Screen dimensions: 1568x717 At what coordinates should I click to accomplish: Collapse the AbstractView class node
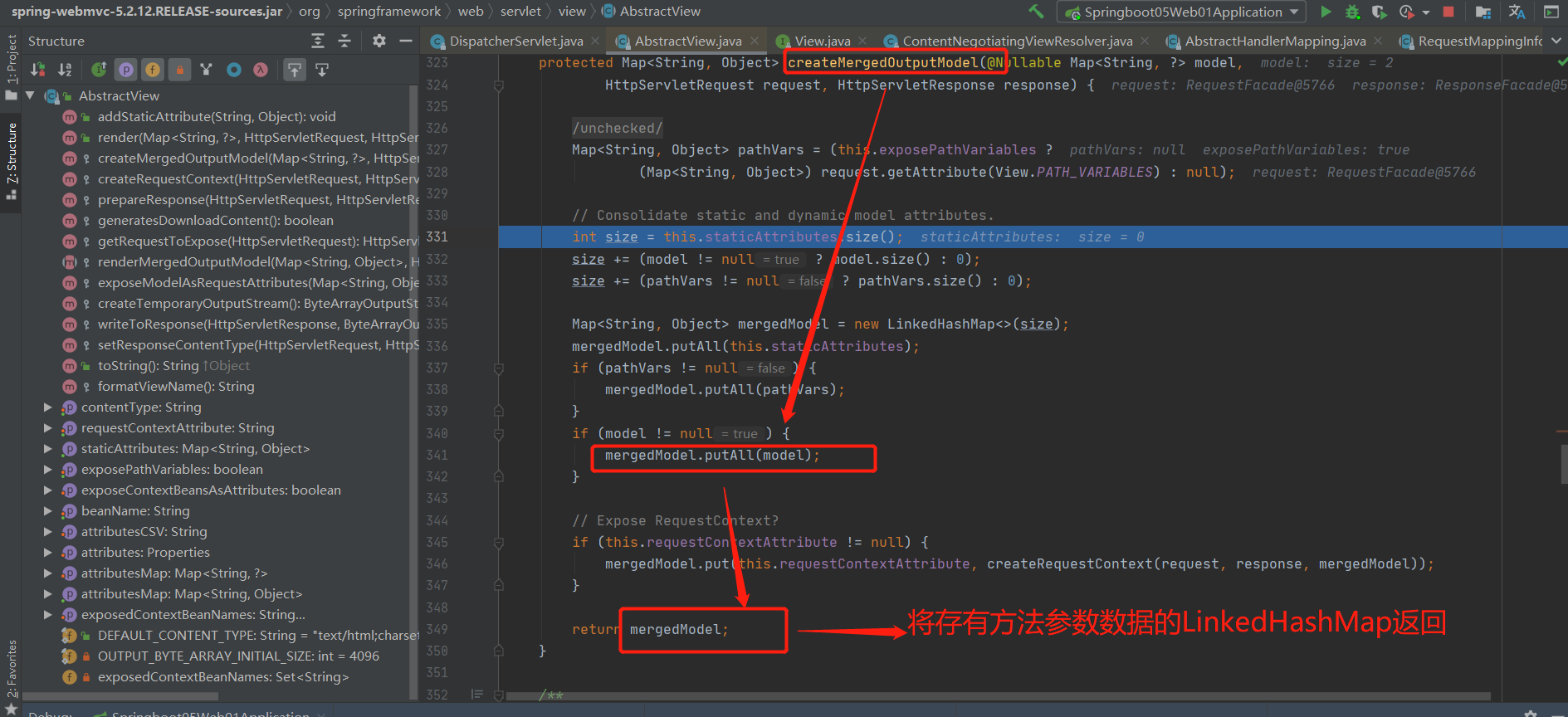[x=30, y=96]
